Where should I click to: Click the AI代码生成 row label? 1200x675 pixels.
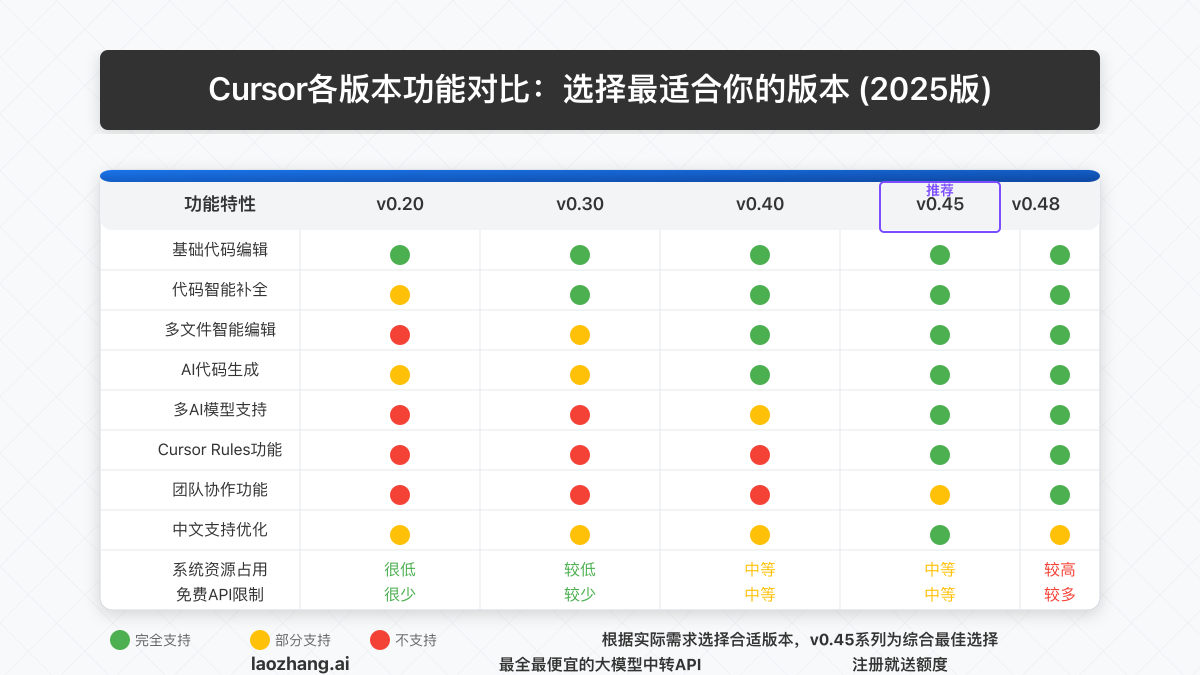point(220,370)
